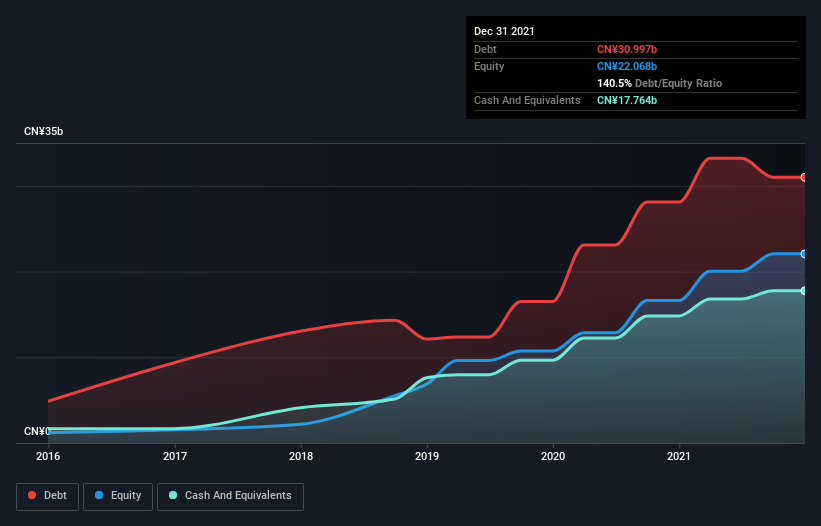Select the blue Equity endpoint marker on chart
The width and height of the screenshot is (821, 526).
(x=804, y=254)
